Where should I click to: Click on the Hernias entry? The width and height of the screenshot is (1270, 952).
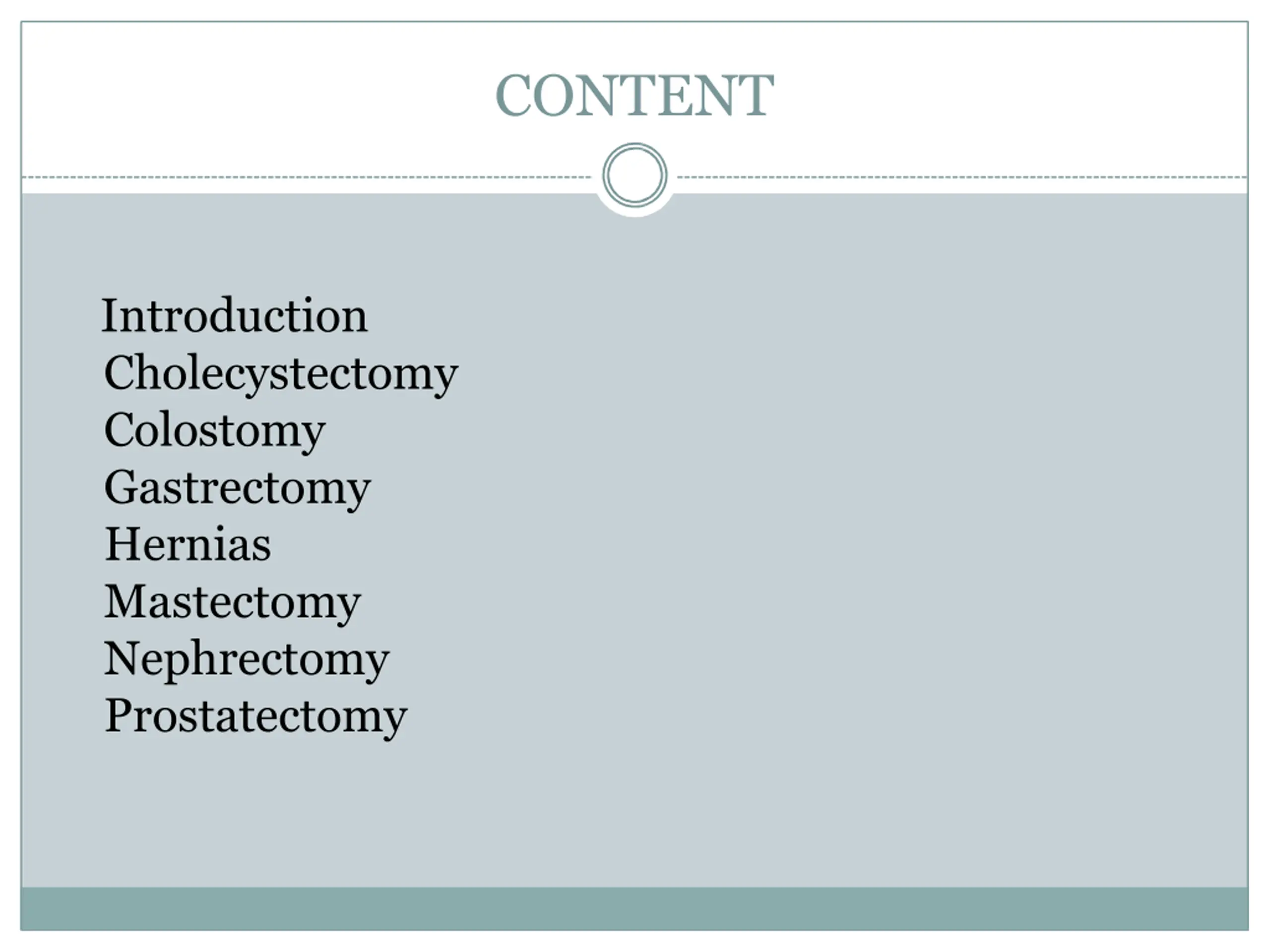[188, 544]
